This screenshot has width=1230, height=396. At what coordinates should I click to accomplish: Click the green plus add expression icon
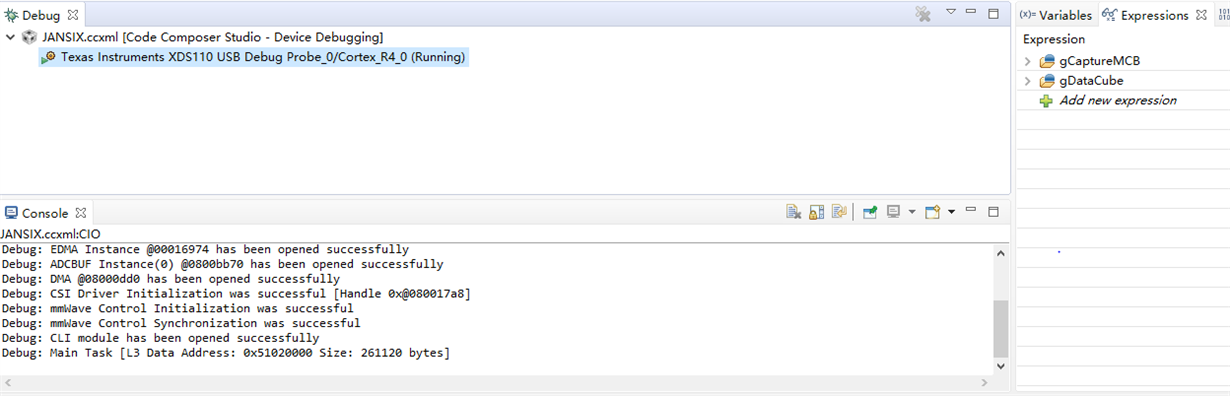click(x=1046, y=101)
